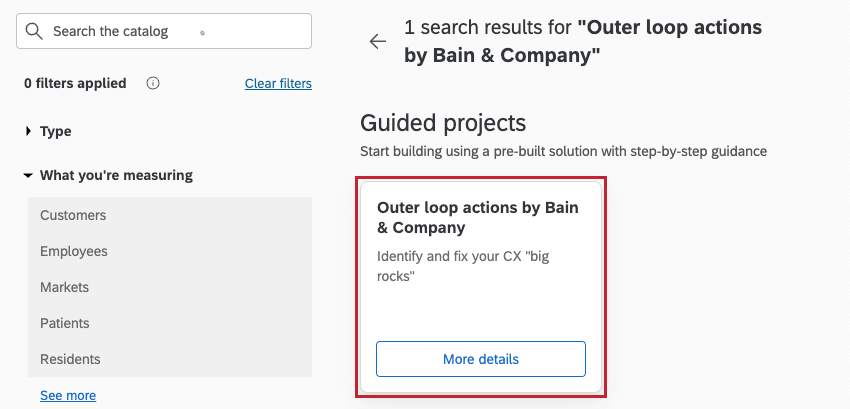Choose the Residents filter option
Viewport: 850px width, 409px height.
pyautogui.click(x=70, y=359)
